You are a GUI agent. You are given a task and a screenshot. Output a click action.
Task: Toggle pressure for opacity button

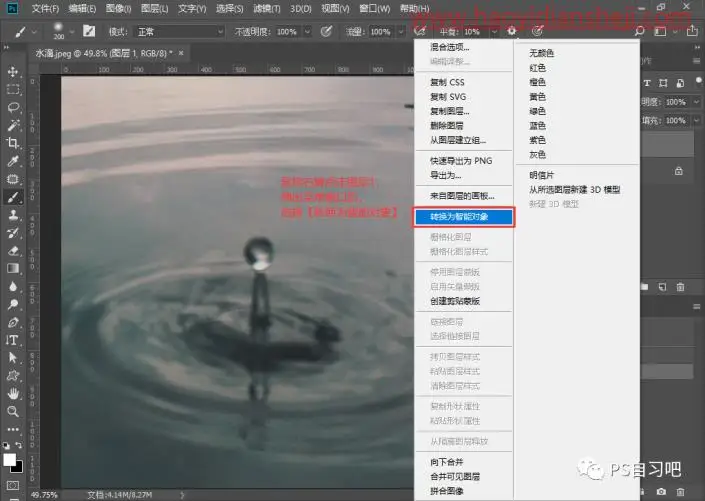(326, 31)
